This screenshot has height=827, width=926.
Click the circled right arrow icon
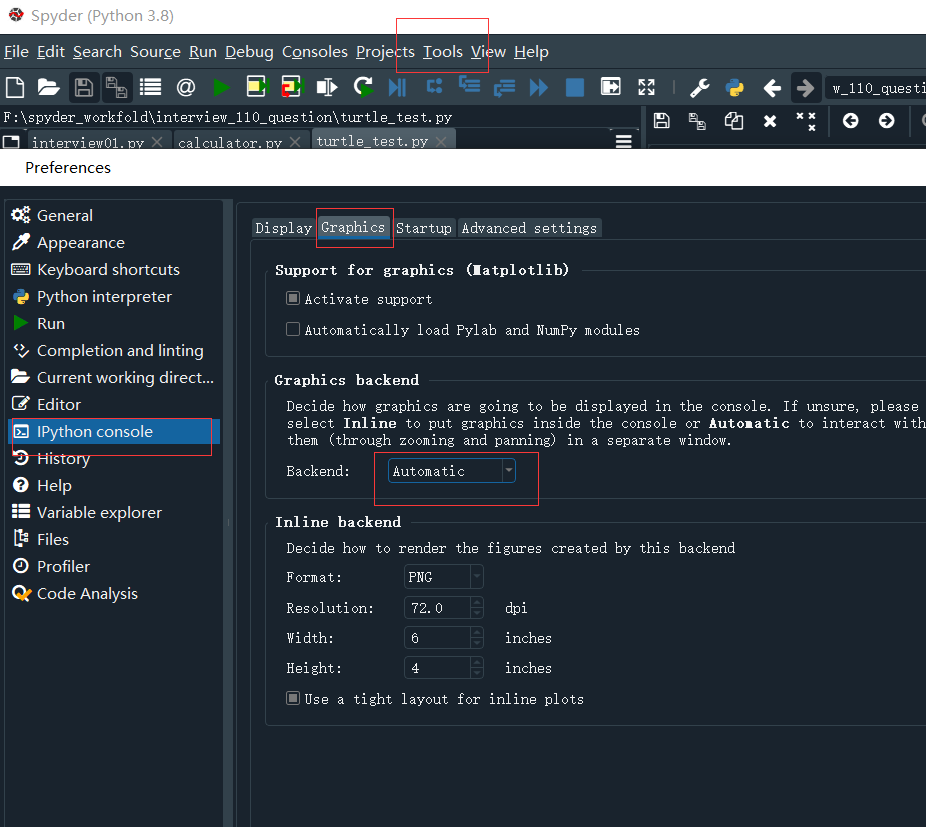886,121
